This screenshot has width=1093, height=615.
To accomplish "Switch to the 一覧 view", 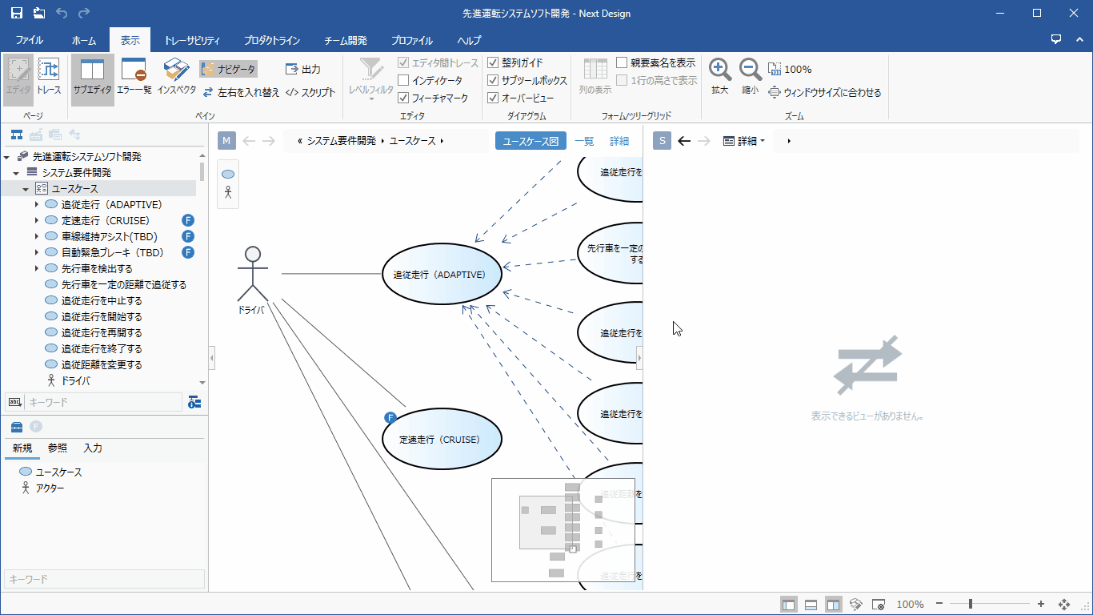I will point(584,141).
